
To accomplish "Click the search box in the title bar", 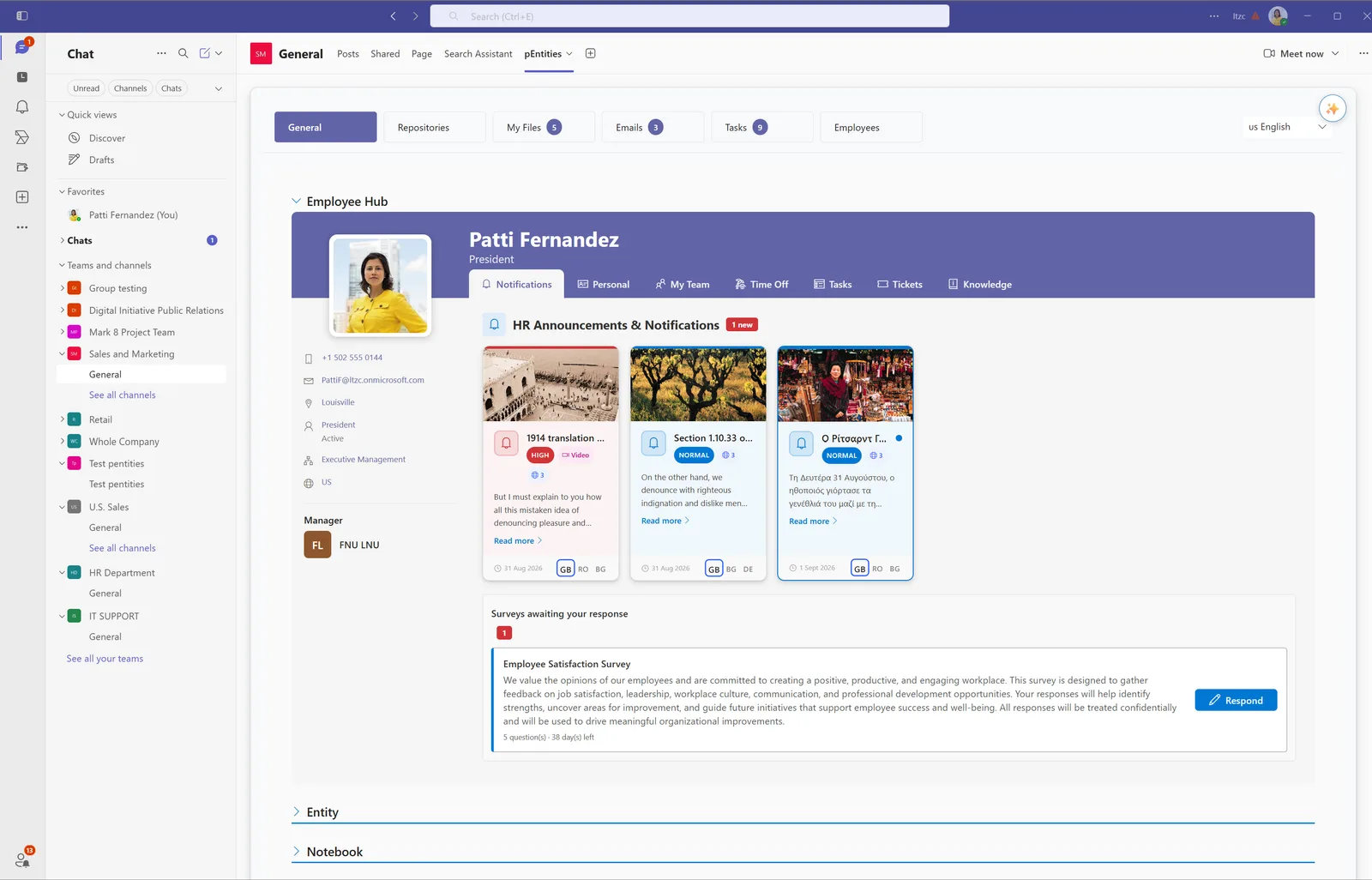I will [689, 16].
